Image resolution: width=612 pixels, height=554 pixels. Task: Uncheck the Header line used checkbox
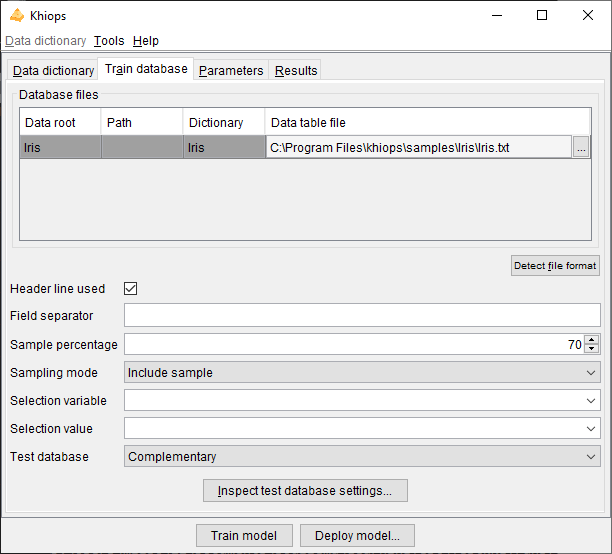130,289
